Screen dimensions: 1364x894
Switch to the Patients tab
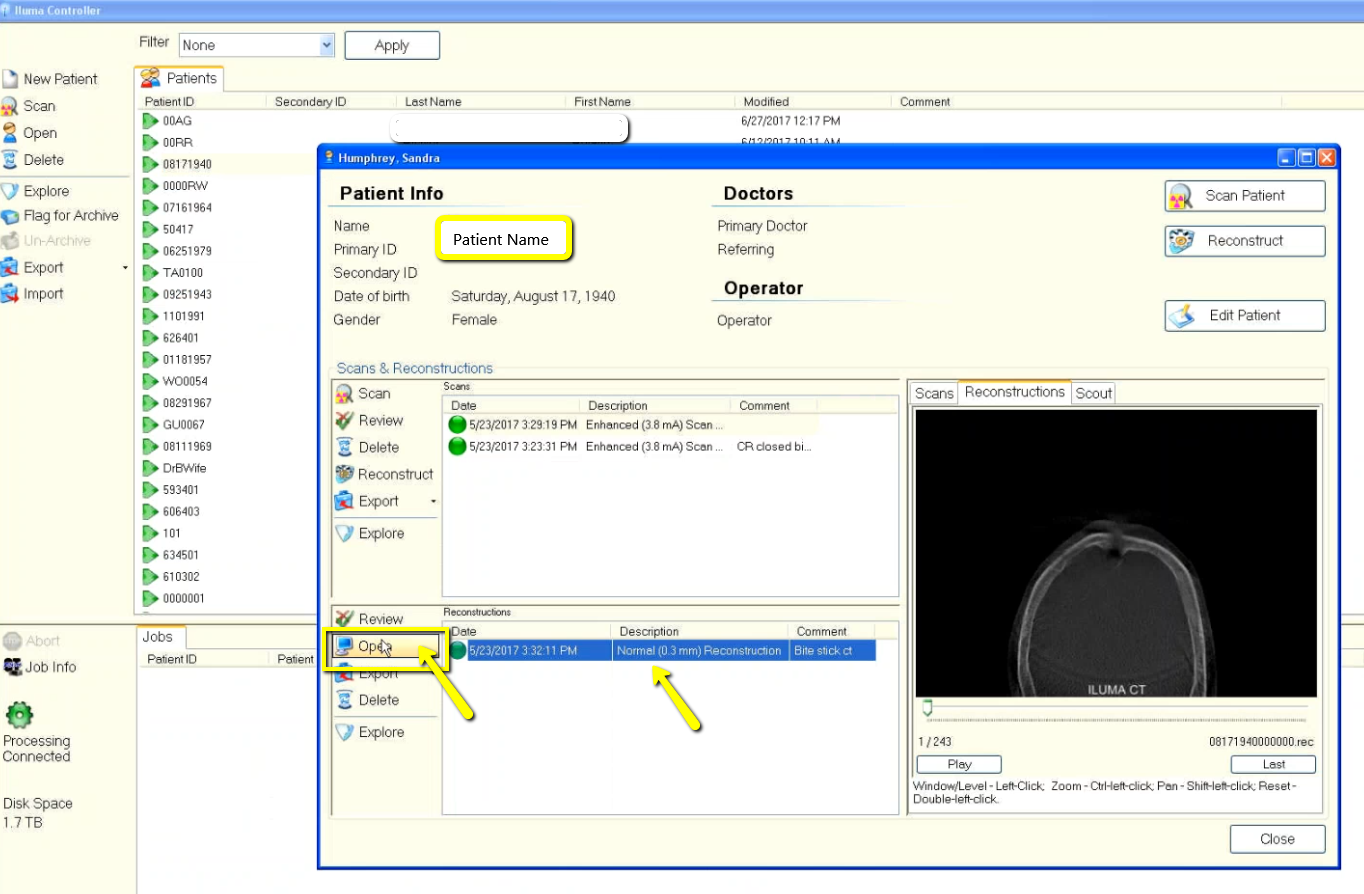(179, 78)
